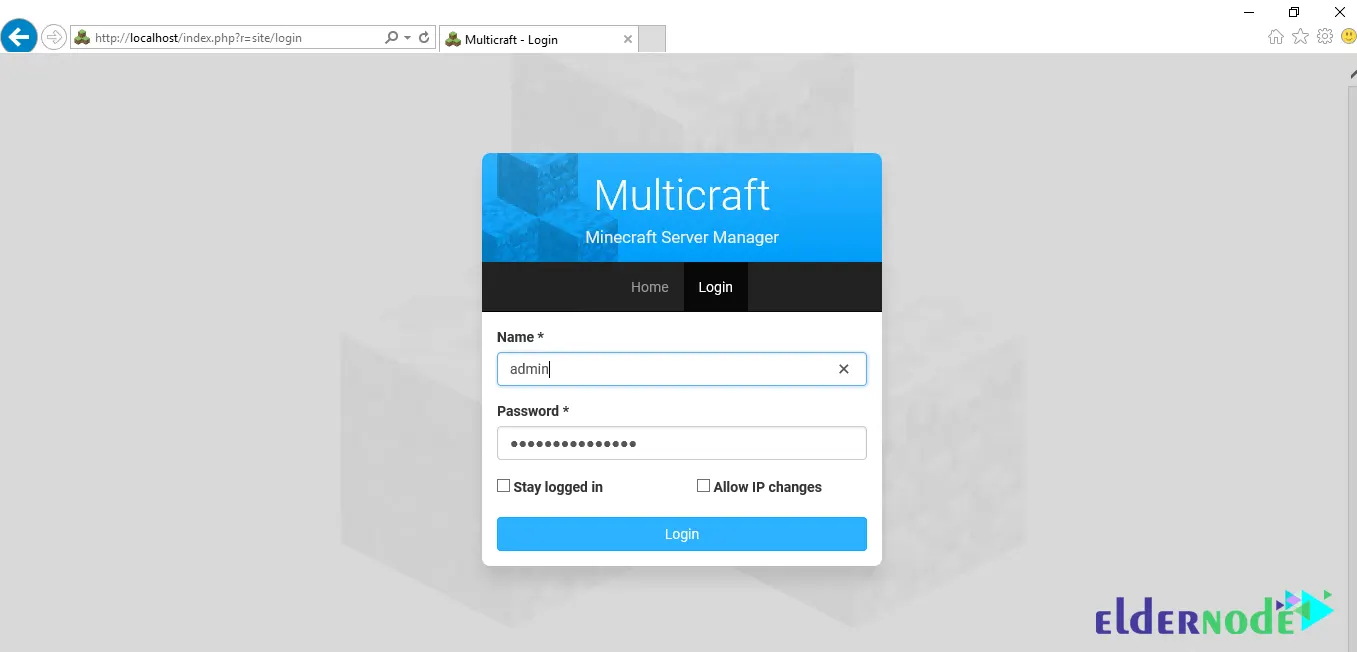The height and width of the screenshot is (652, 1357).
Task: Click the search magnifier in address bar
Action: [392, 38]
